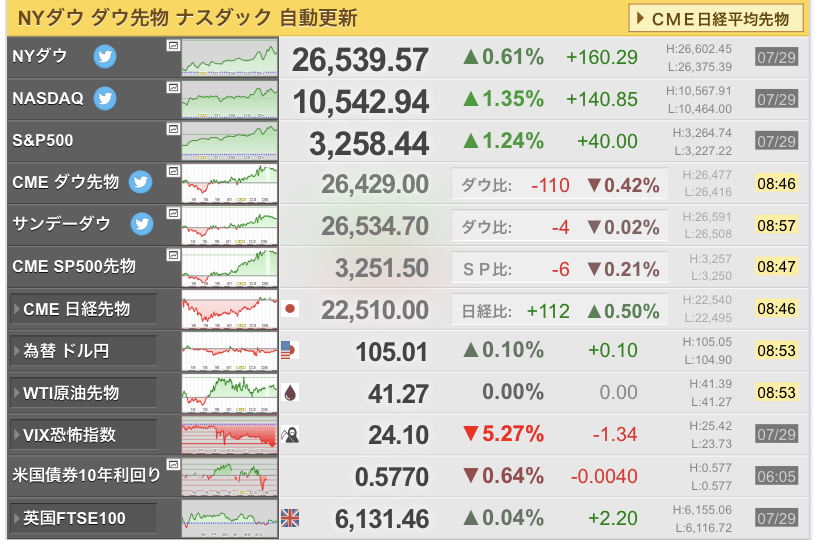The image size is (818, 540).
Task: Open the VIX red mini chart thumbnail
Action: (x=230, y=435)
